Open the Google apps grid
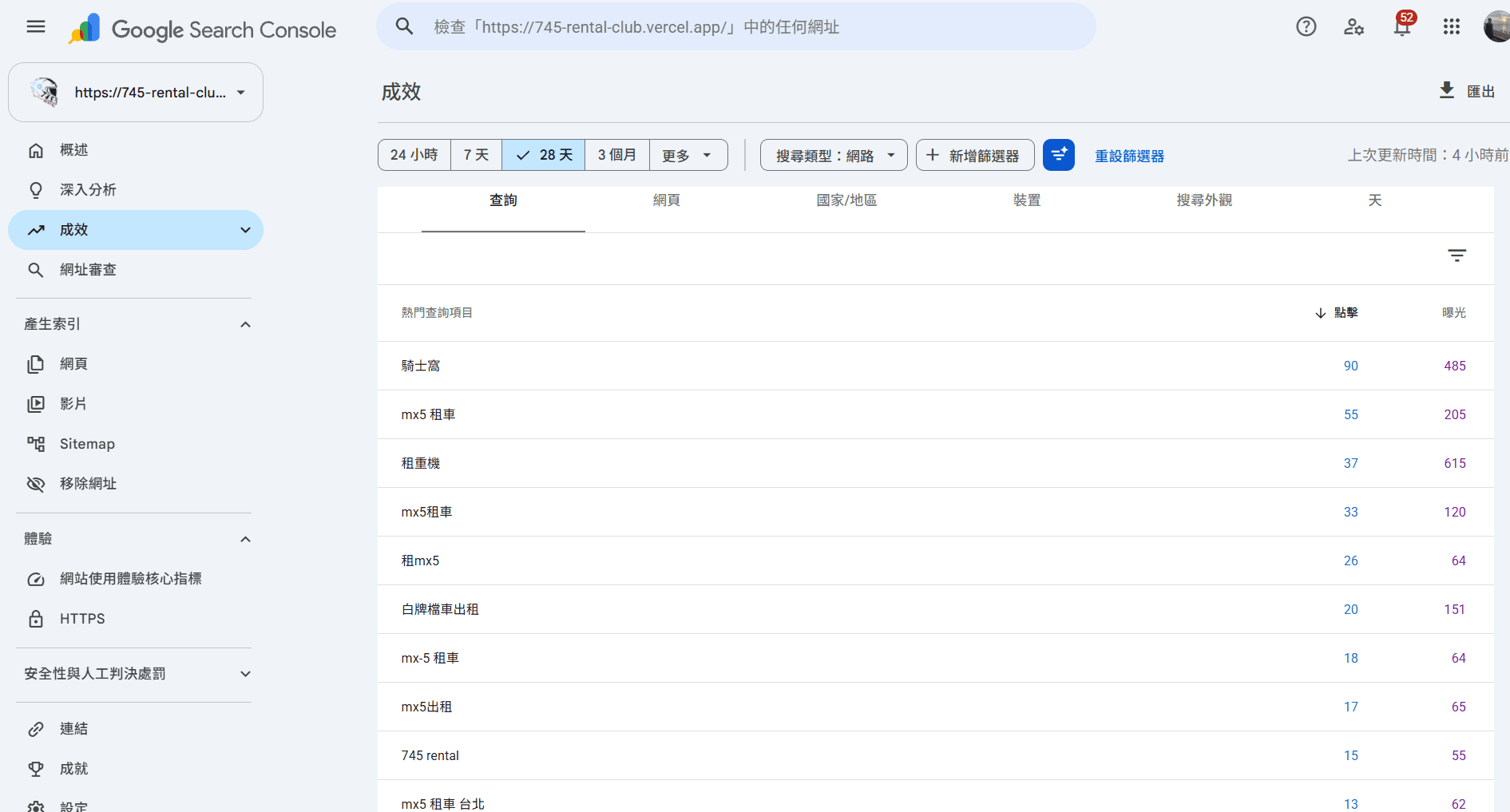 point(1452,27)
